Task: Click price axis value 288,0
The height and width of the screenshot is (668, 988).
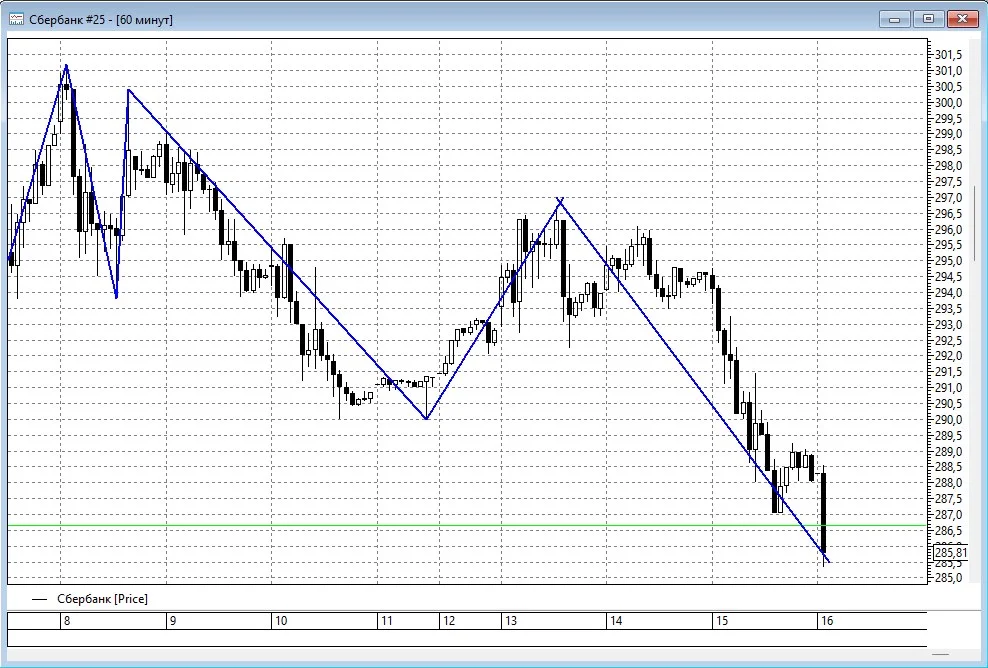Action: point(948,483)
